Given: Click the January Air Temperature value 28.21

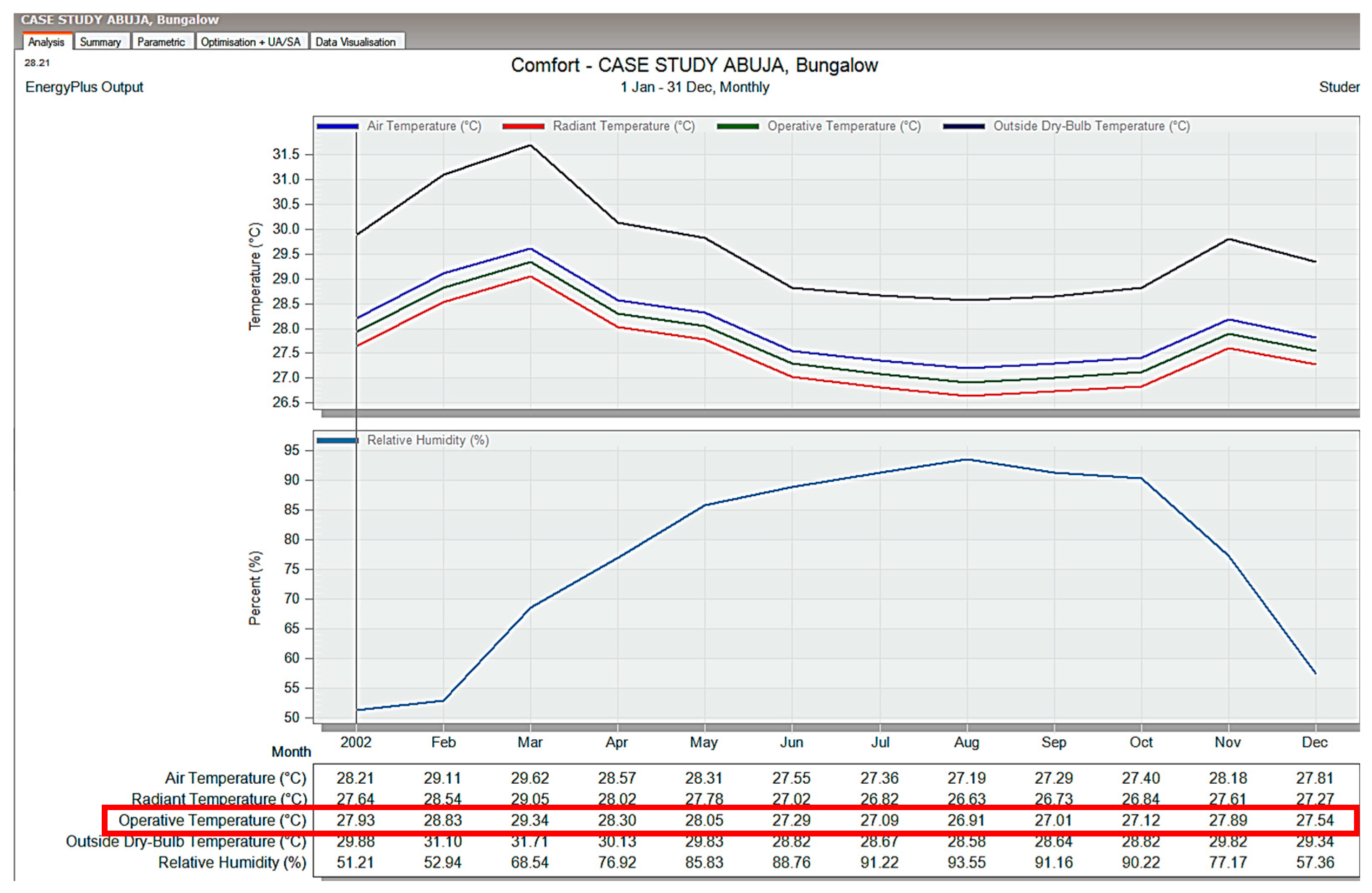Looking at the screenshot, I should [x=355, y=778].
